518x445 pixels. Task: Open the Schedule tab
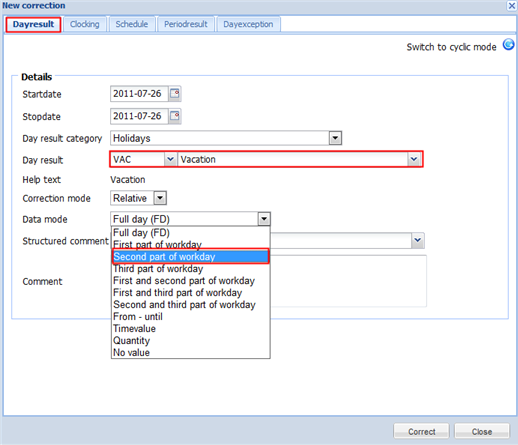point(132,24)
